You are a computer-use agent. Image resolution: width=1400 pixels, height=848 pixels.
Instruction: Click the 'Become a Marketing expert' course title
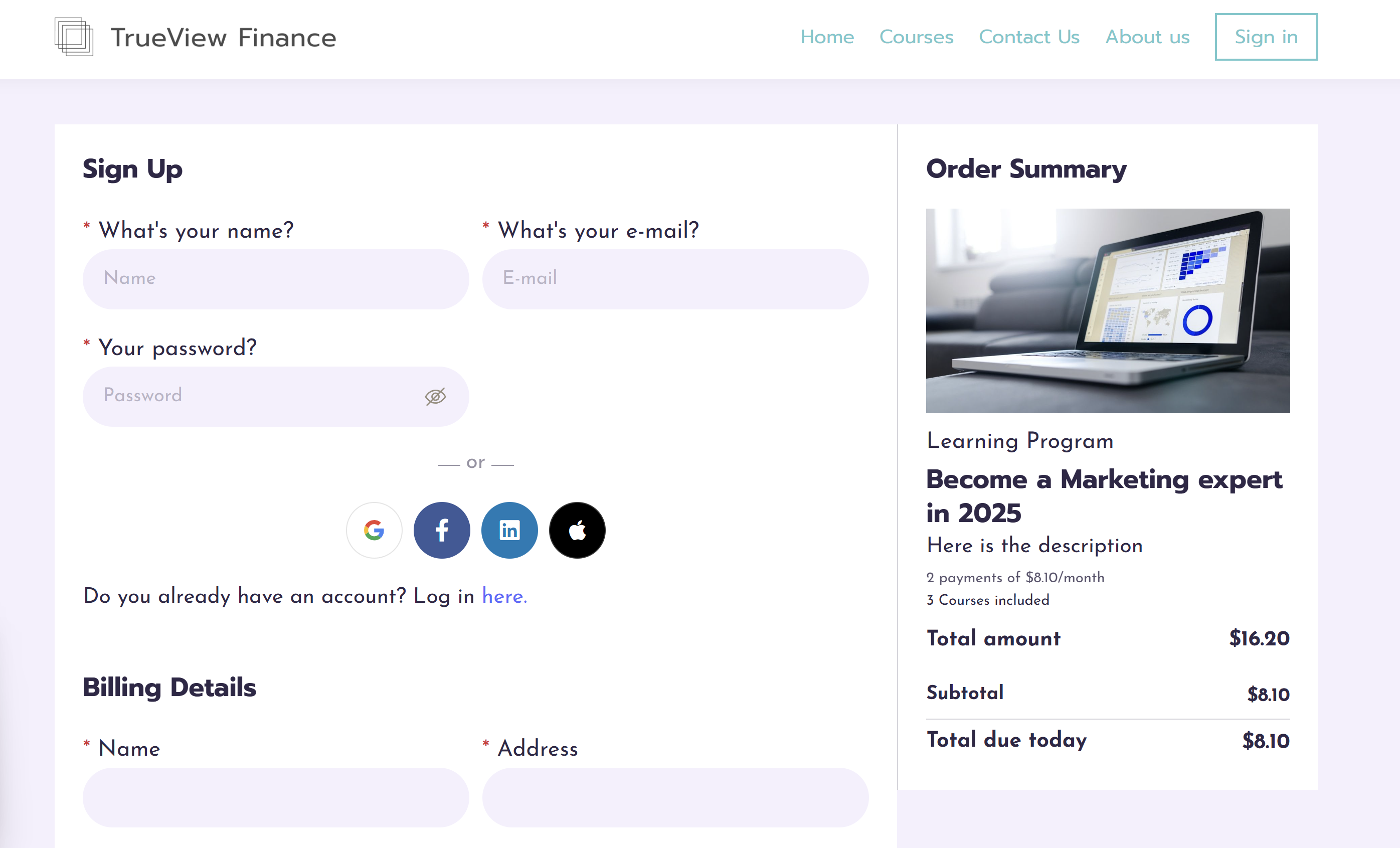[x=1104, y=495]
